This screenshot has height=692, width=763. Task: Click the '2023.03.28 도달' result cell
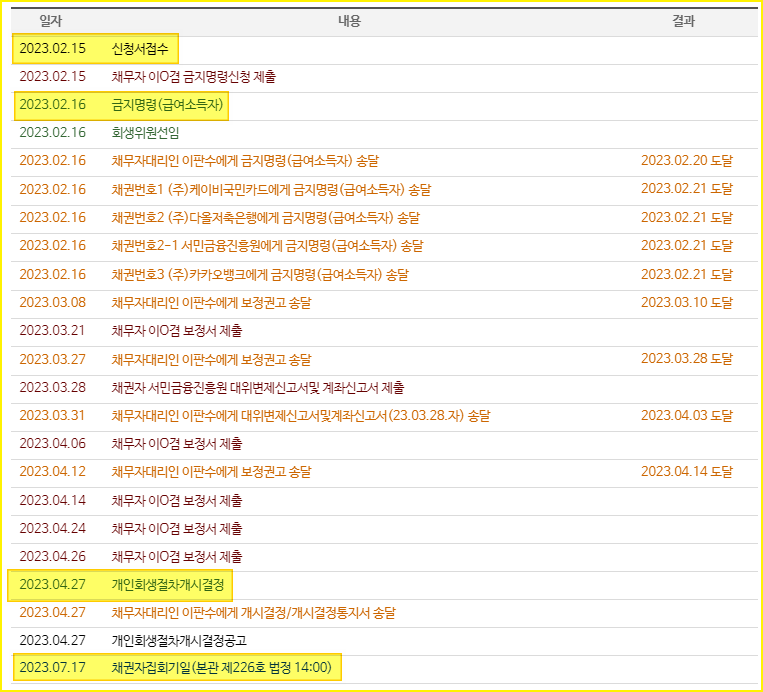pyautogui.click(x=687, y=359)
